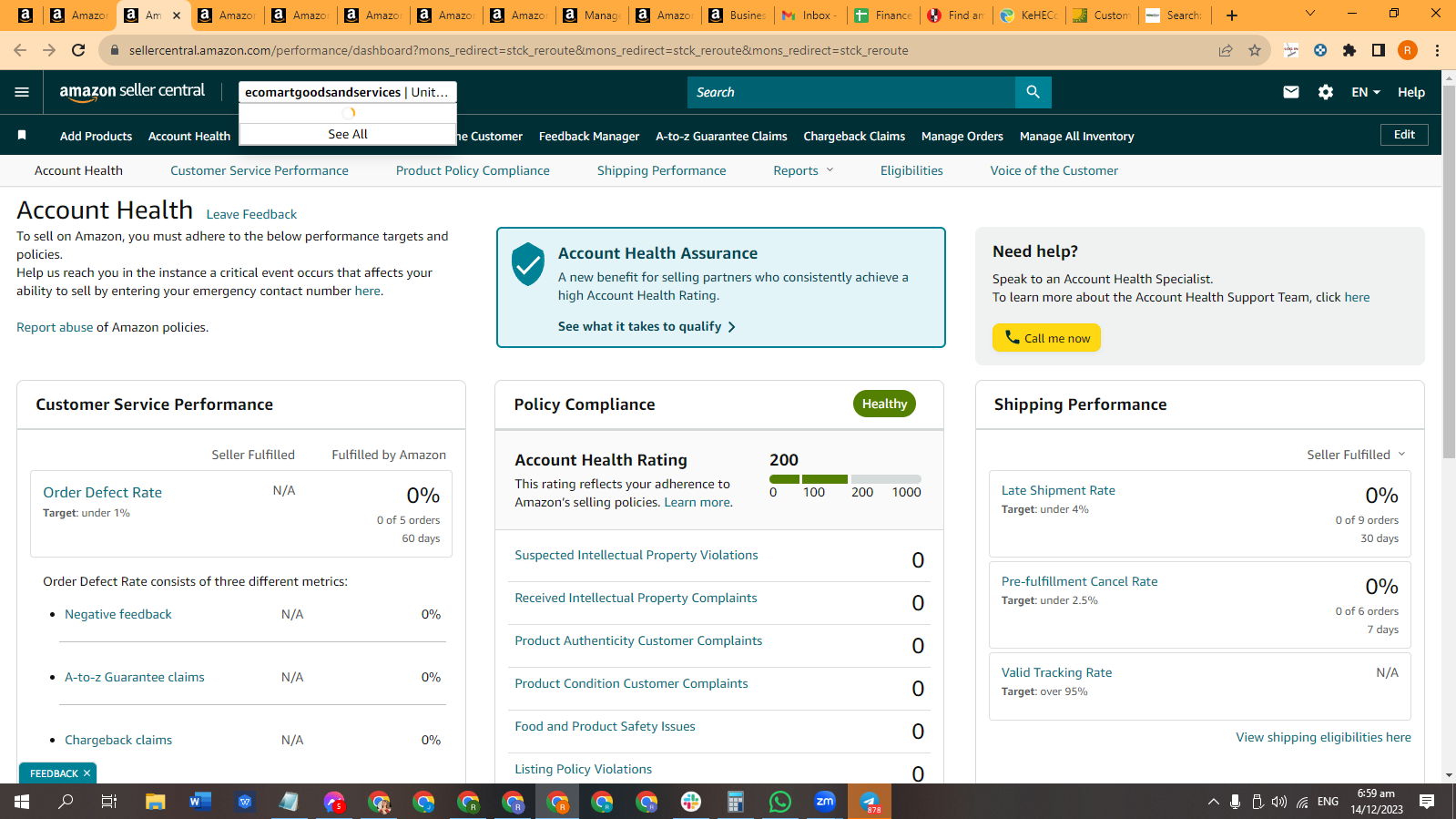
Task: Open the EN language dropdown
Action: tap(1366, 92)
